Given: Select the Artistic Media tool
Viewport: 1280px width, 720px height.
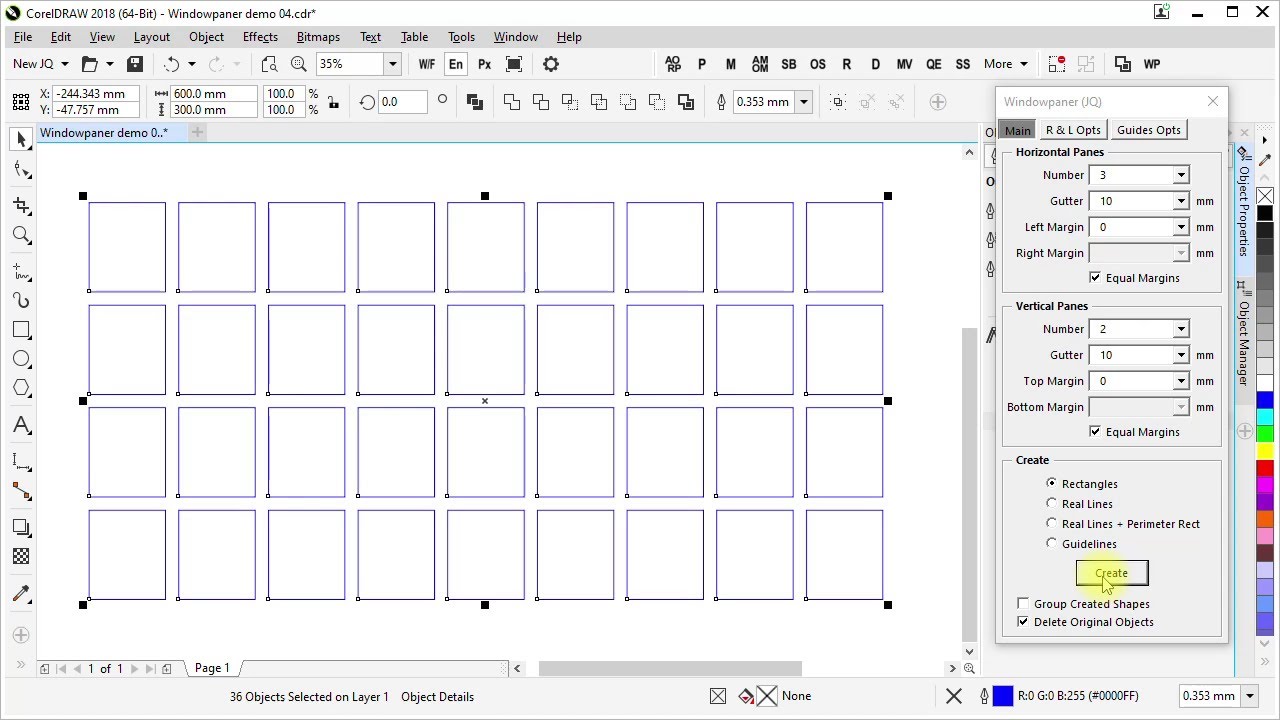Looking at the screenshot, I should tap(21, 300).
